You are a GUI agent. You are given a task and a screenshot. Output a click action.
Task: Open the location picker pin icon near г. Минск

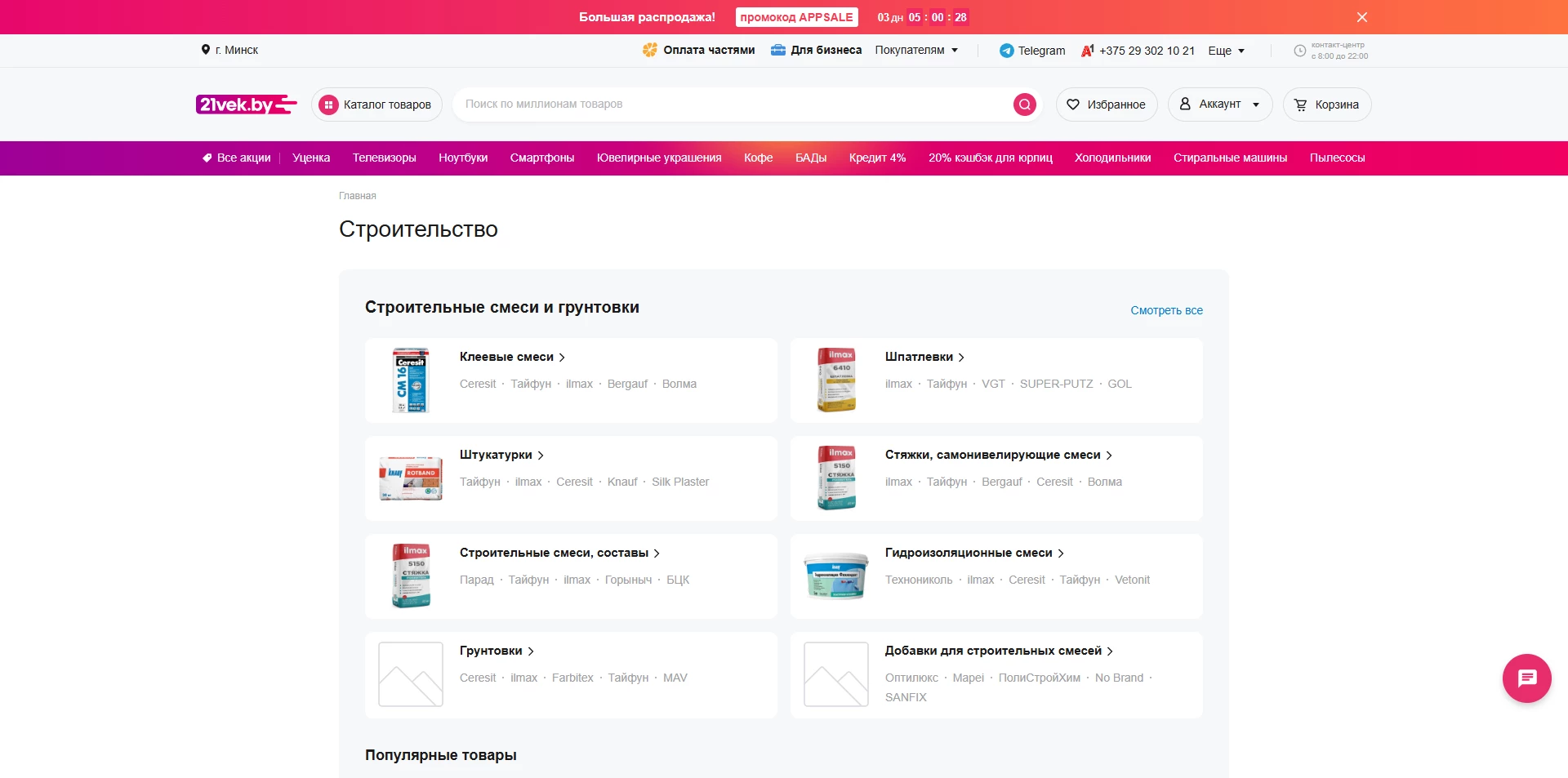[206, 50]
